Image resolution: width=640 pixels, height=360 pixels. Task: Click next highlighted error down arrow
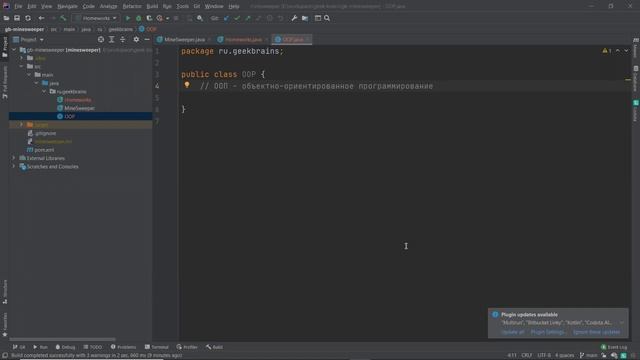coord(626,51)
